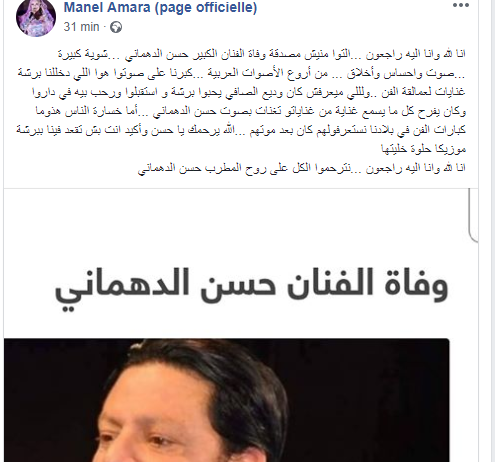Open the photo of the singer
Viewport: 495px width, 462px height.
[x=227, y=400]
